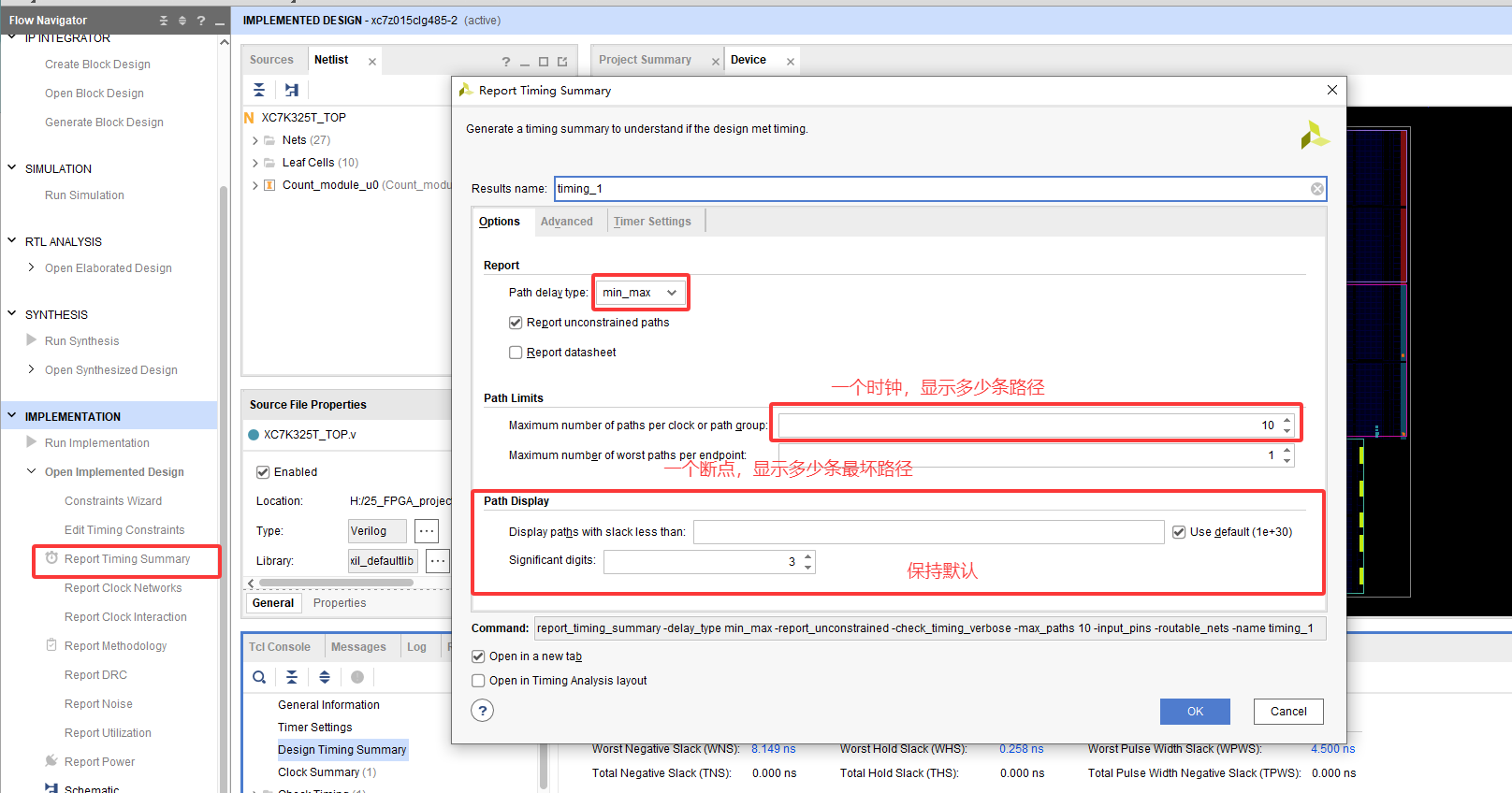Open the Messages tab
Image resolution: width=1512 pixels, height=793 pixels.
(x=358, y=647)
